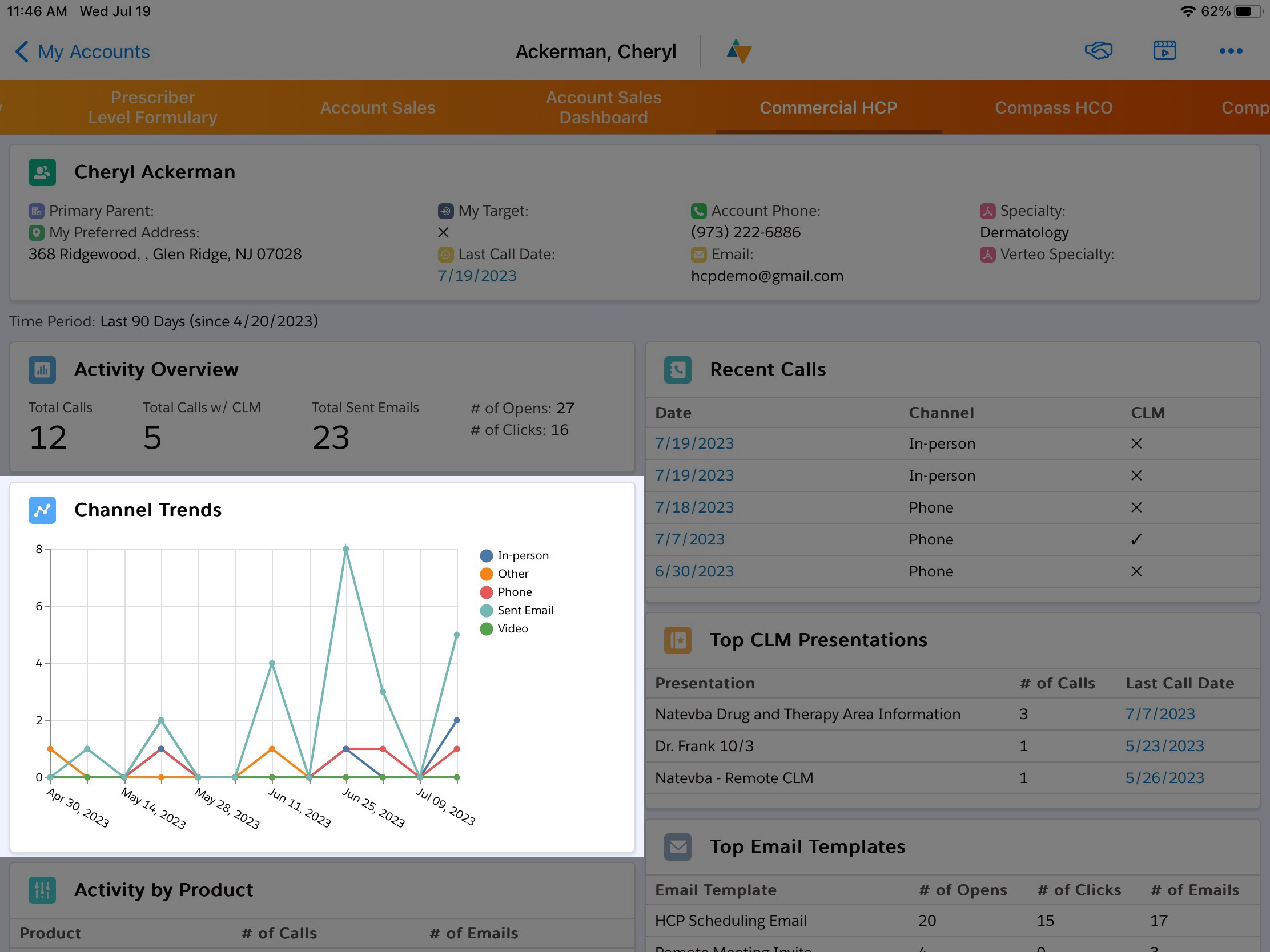
Task: Toggle the In-person legend series
Action: pyautogui.click(x=523, y=555)
